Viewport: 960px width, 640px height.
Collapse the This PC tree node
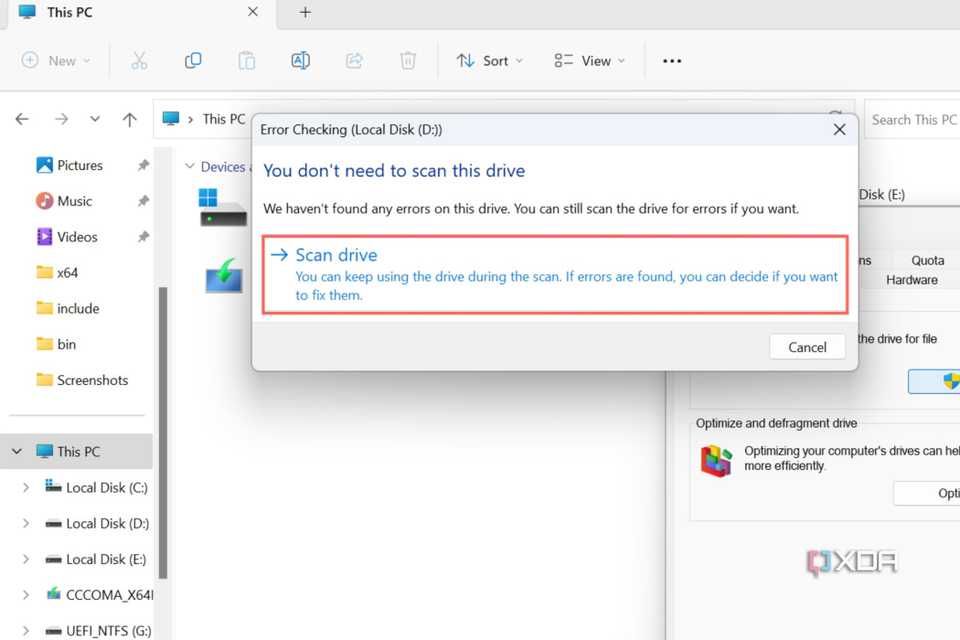coord(17,452)
